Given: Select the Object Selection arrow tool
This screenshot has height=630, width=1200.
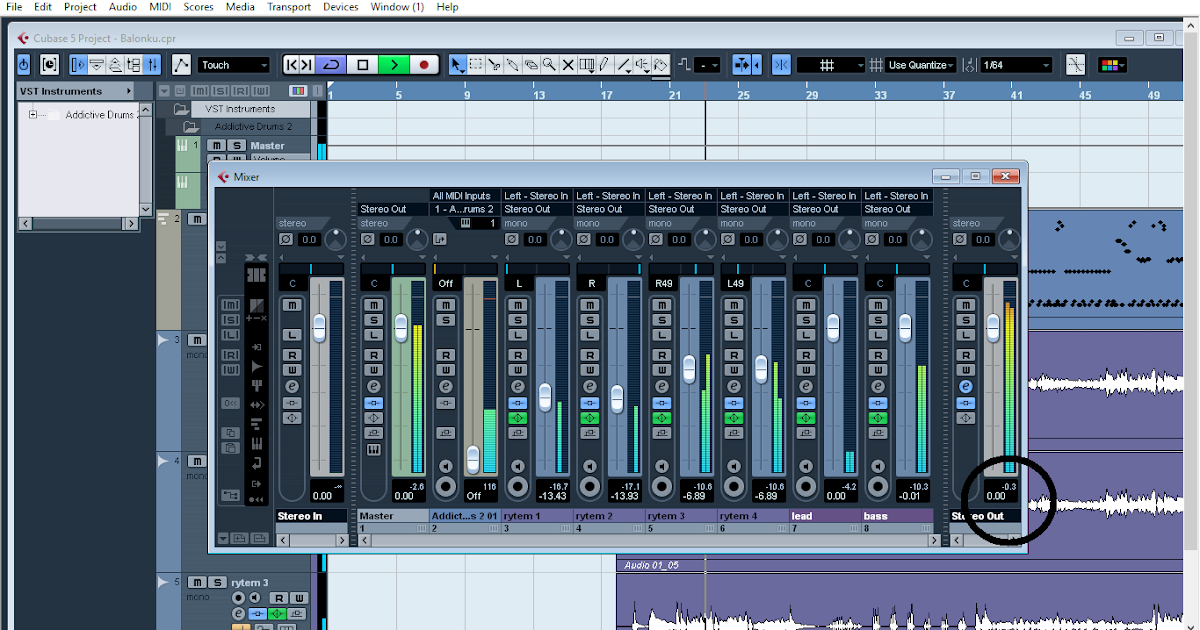Looking at the screenshot, I should click(457, 65).
